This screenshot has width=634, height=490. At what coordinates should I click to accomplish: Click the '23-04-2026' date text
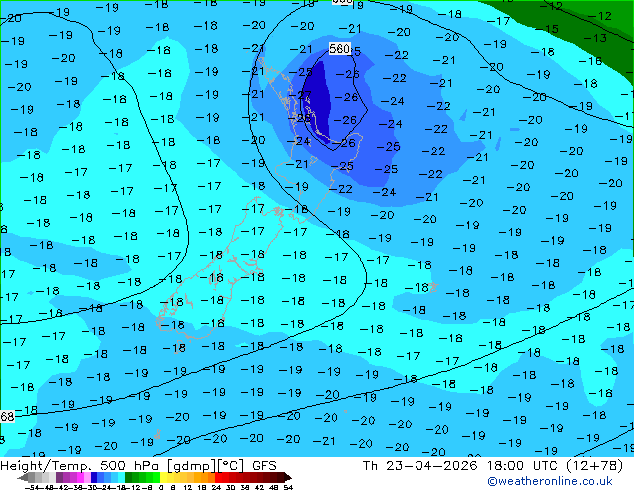click(x=431, y=466)
